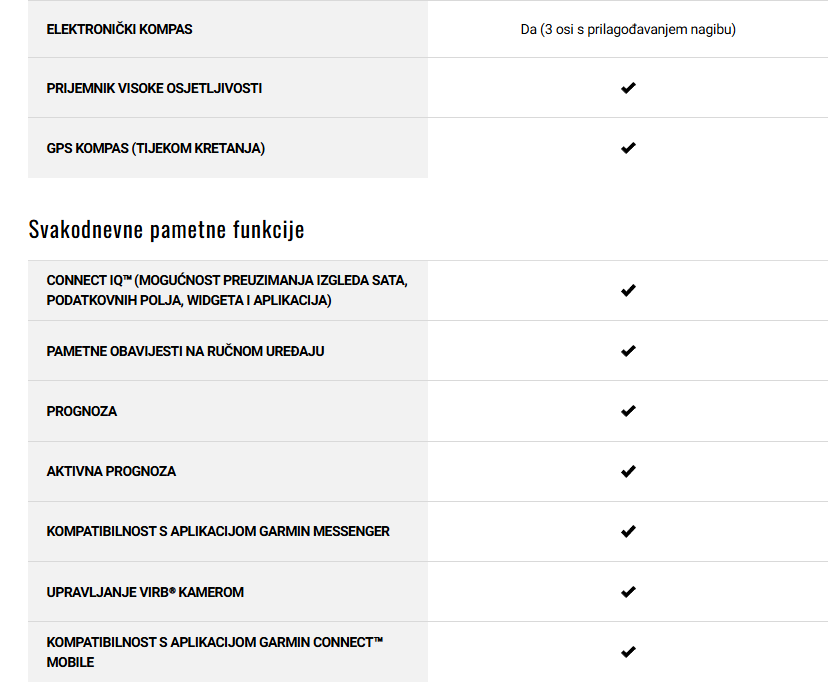837x688 pixels.
Task: Click checkmark for Pametne obavijesti row
Action: pyautogui.click(x=628, y=351)
